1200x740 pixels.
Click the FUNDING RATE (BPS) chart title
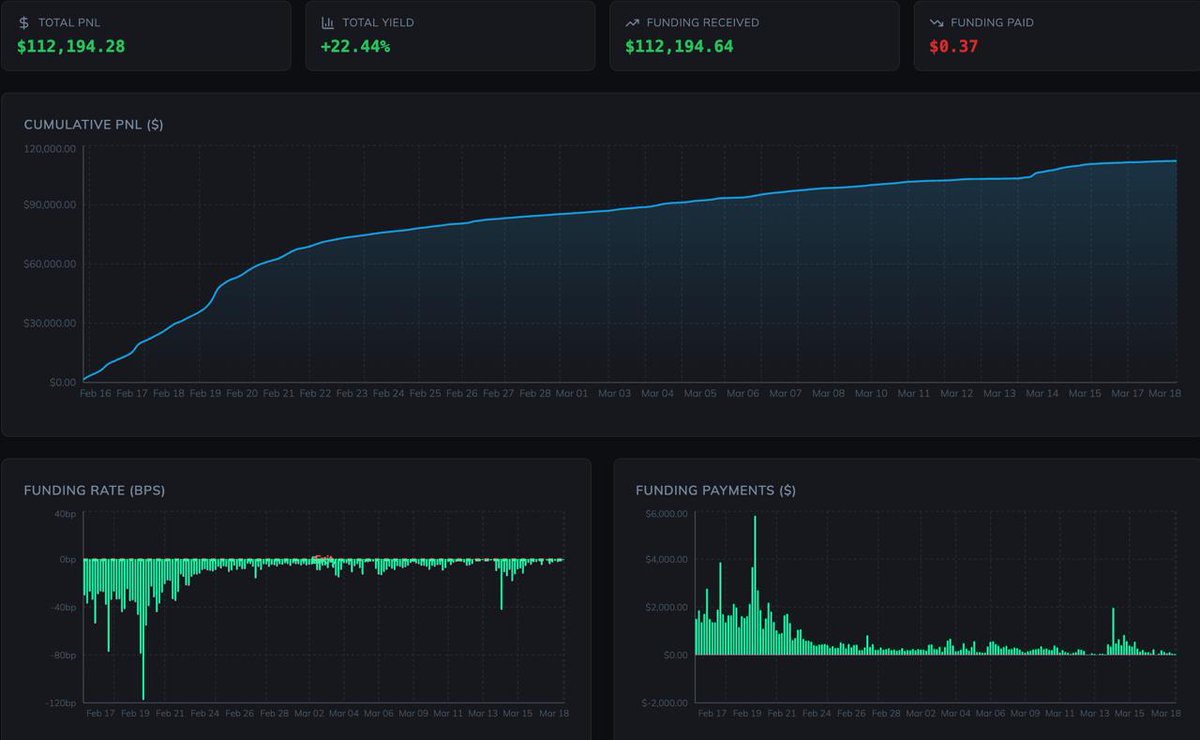click(94, 491)
